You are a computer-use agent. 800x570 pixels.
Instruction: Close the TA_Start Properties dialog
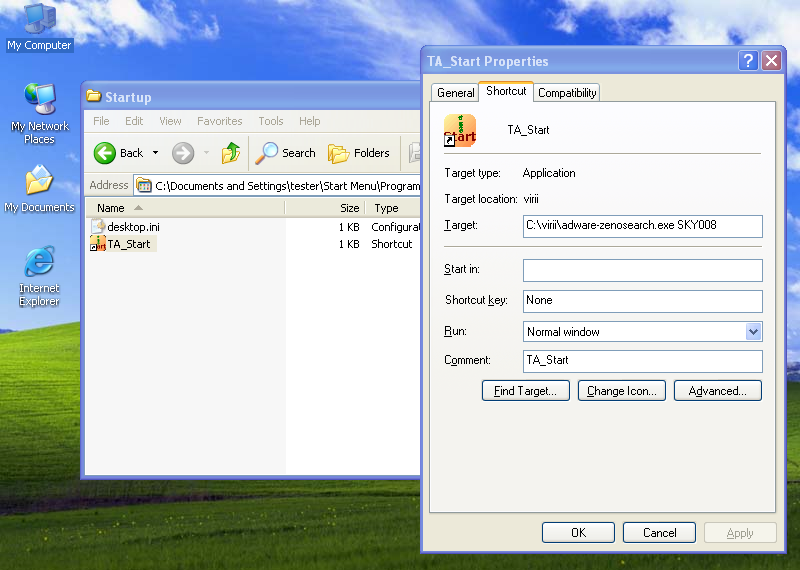(771, 61)
